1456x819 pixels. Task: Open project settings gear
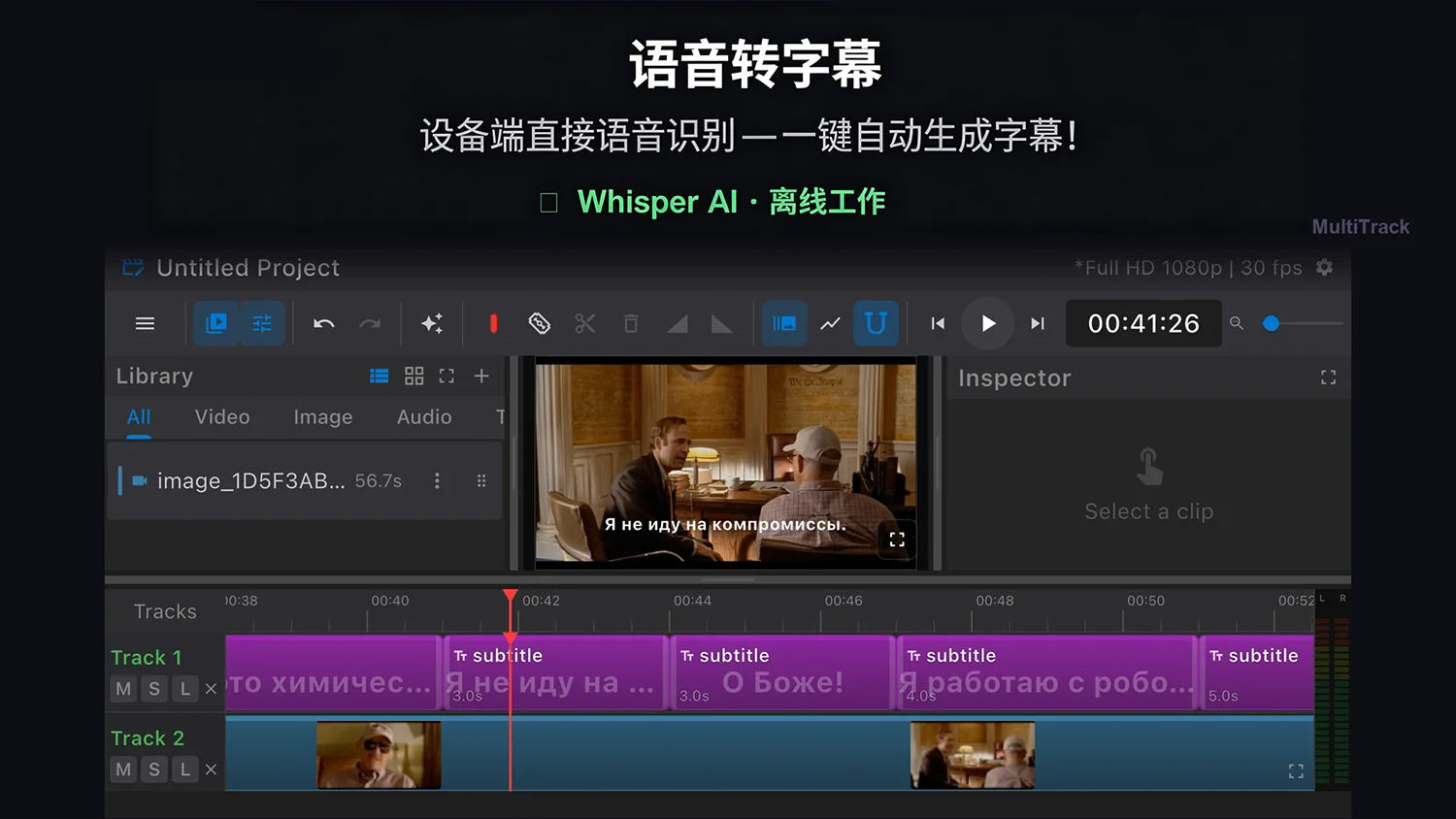(1324, 267)
